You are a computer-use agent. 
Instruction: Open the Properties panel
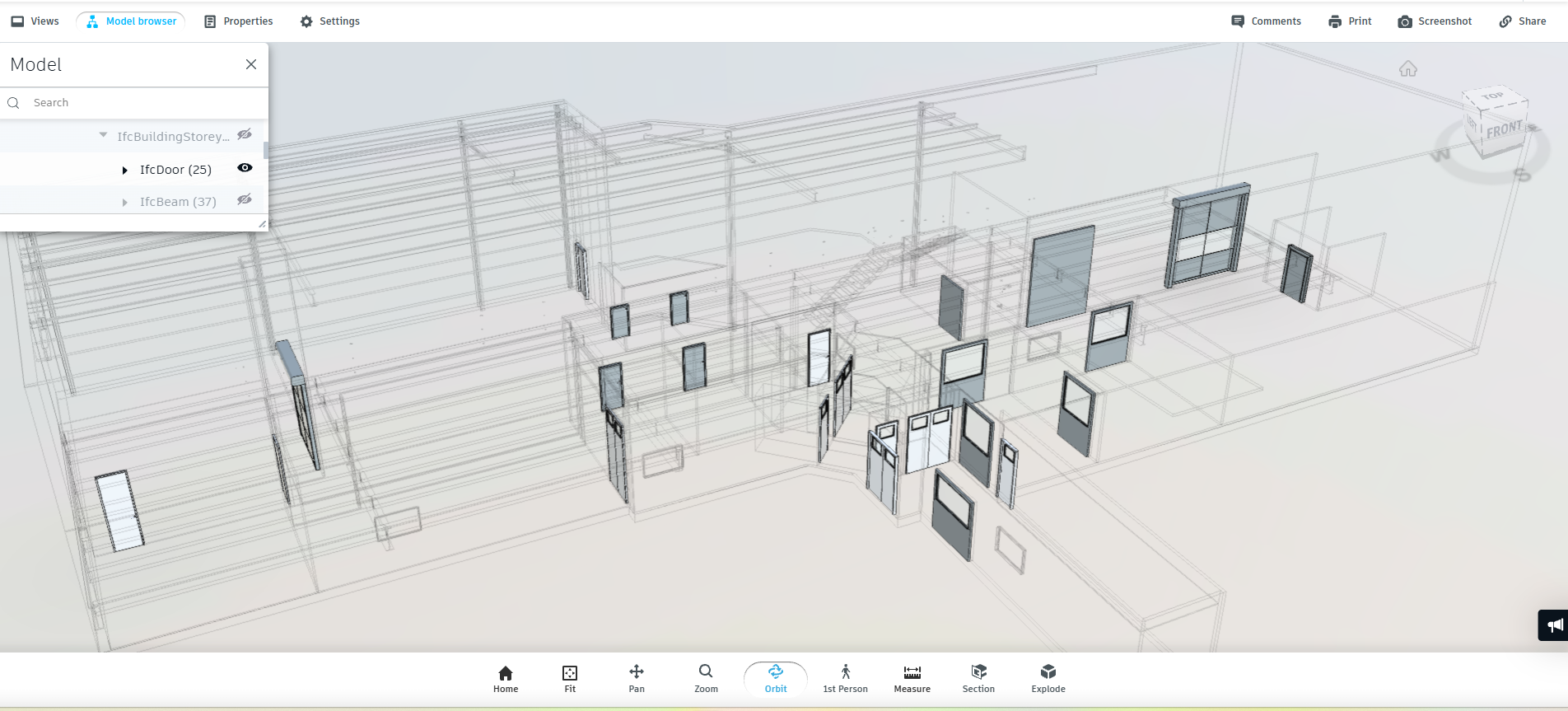pos(239,21)
